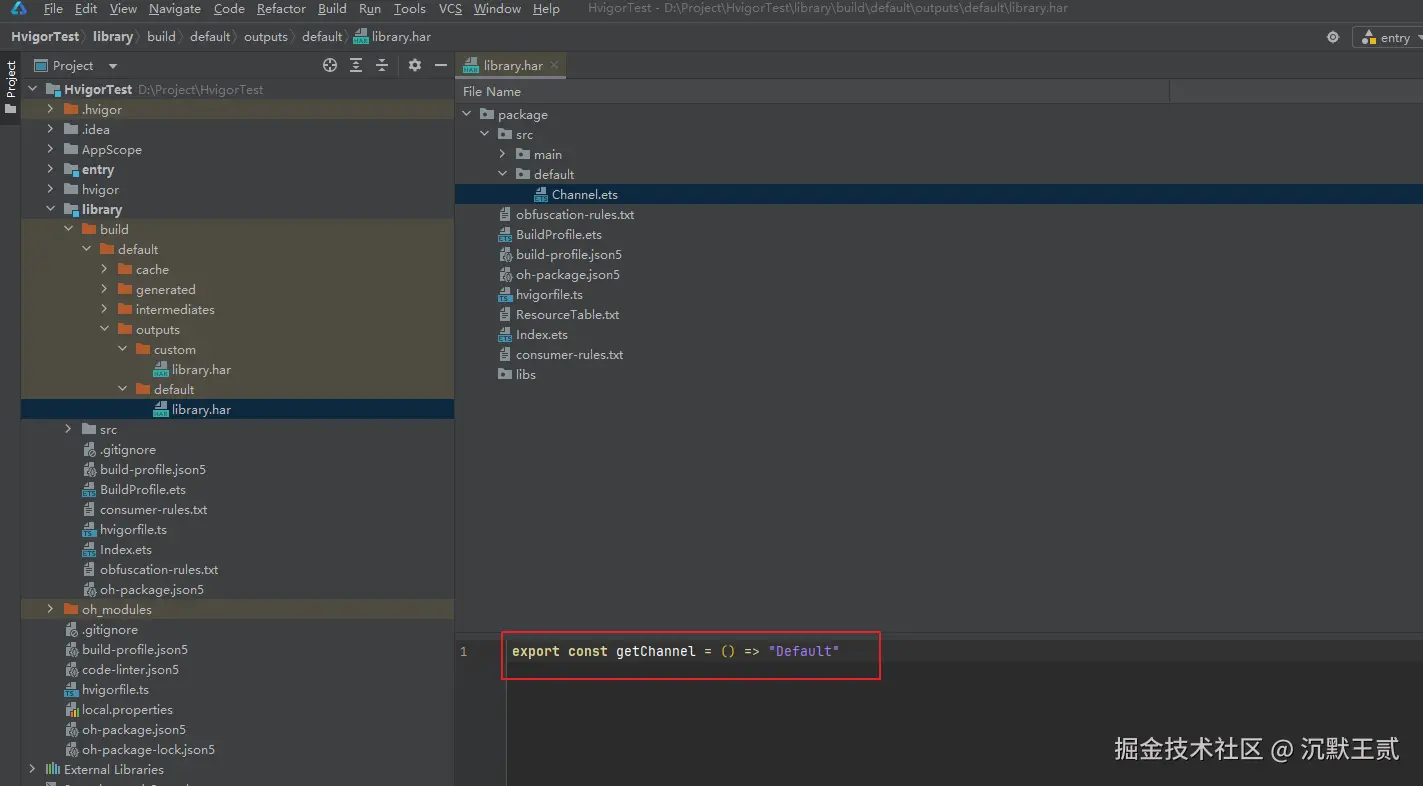This screenshot has height=786, width=1423.
Task: Expand the cache folder
Action: click(x=105, y=269)
